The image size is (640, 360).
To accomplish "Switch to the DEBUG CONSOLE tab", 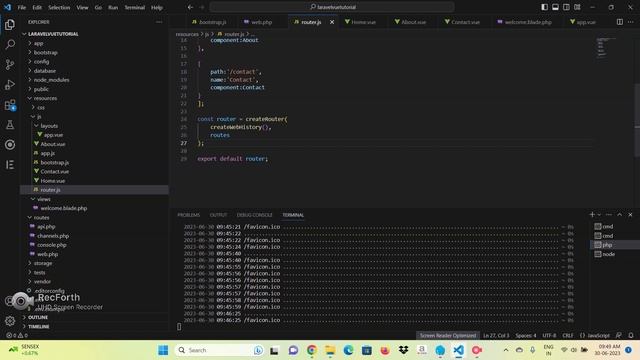I will (x=254, y=215).
